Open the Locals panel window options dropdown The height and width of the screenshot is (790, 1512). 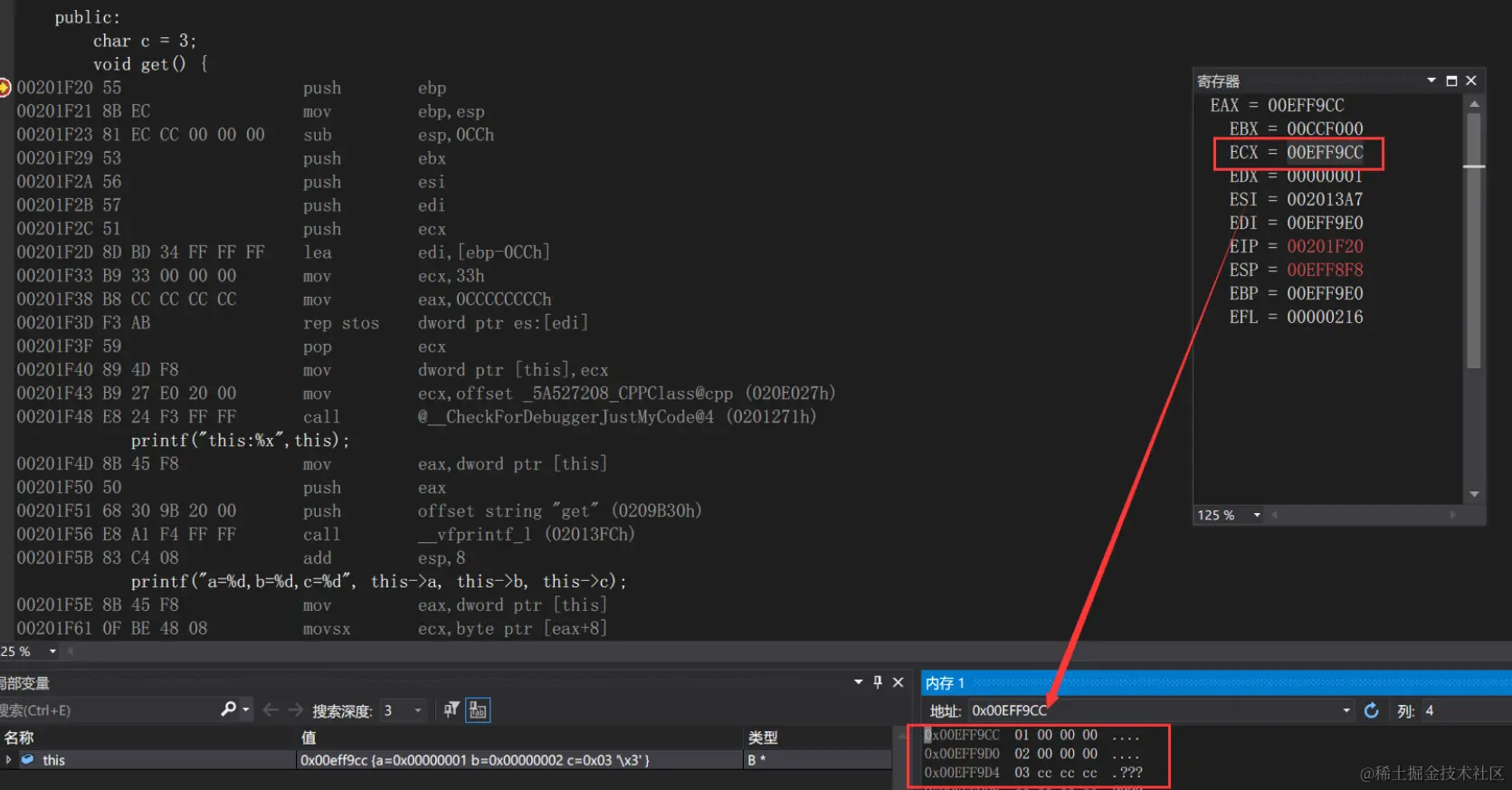click(858, 682)
